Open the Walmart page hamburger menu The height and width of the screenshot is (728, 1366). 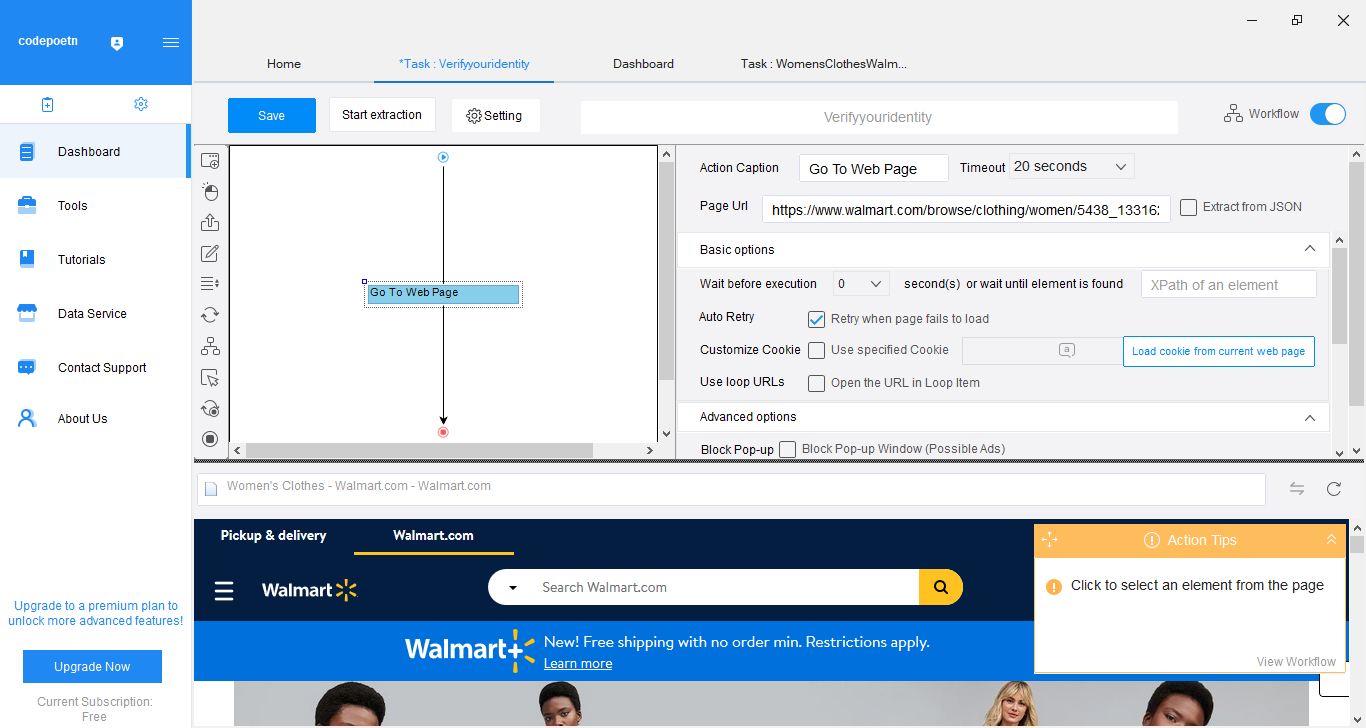(224, 591)
